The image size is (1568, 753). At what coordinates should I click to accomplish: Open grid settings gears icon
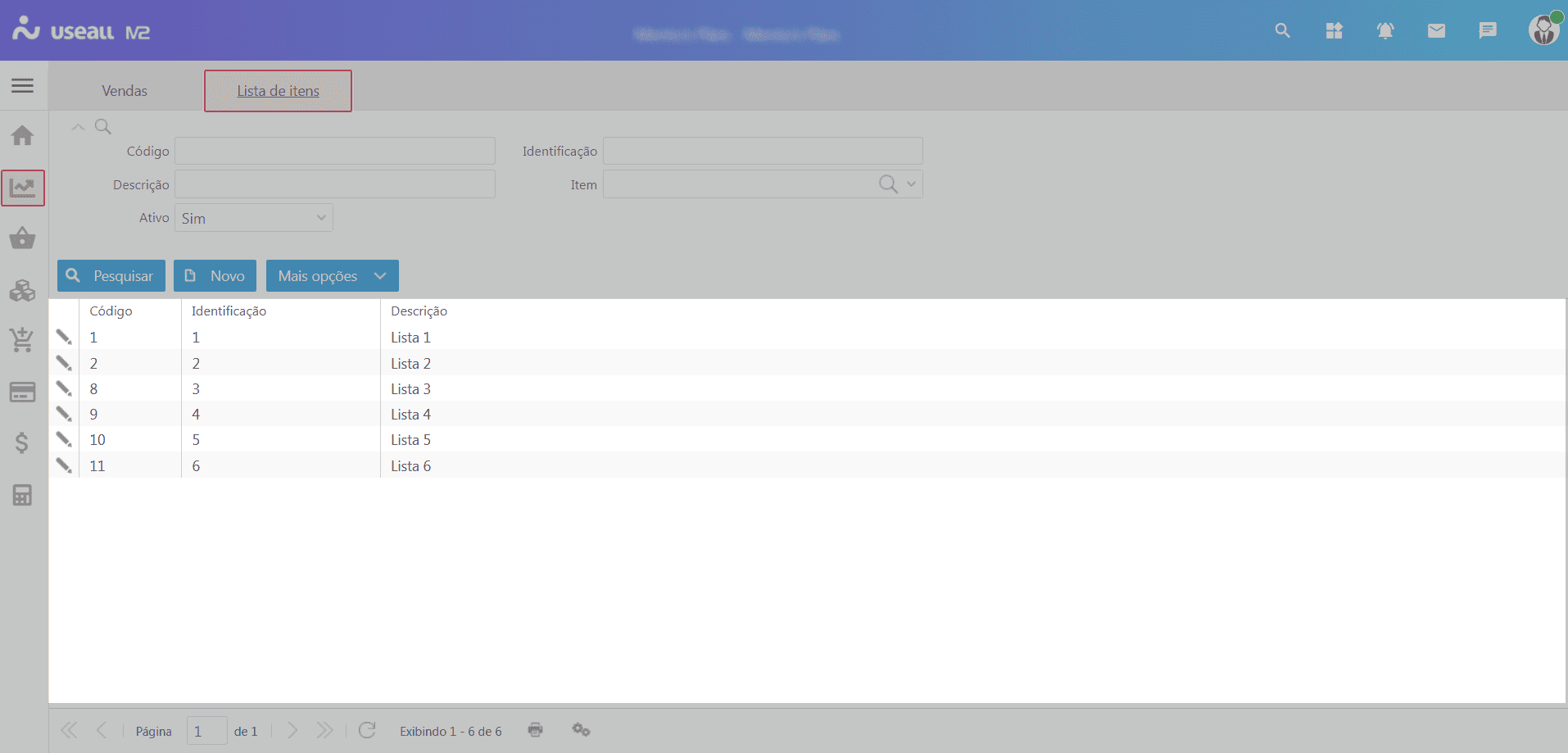[581, 730]
